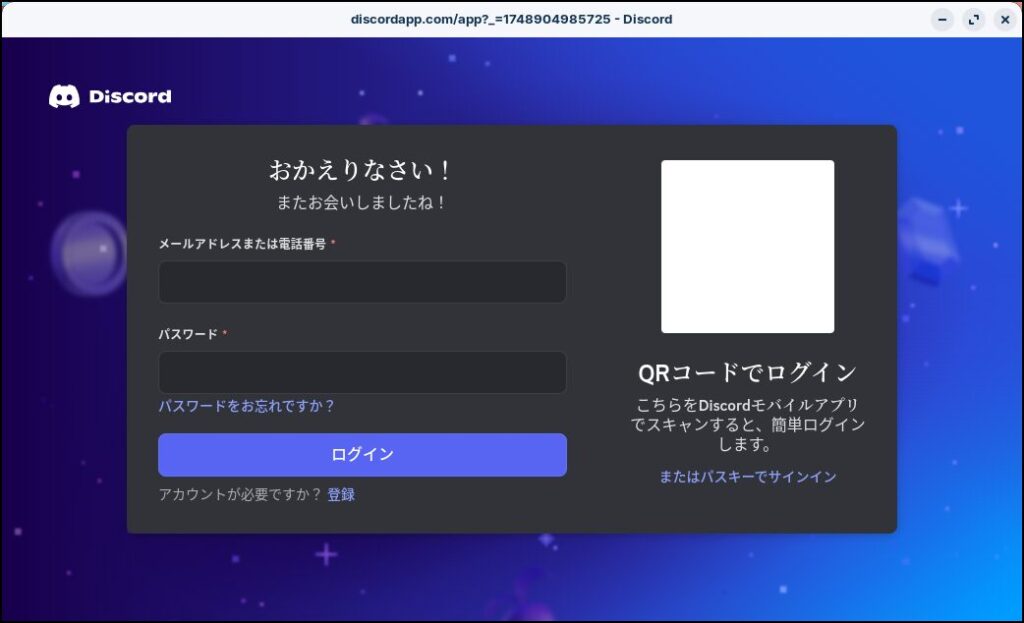Minimize the Discord window

[942, 20]
